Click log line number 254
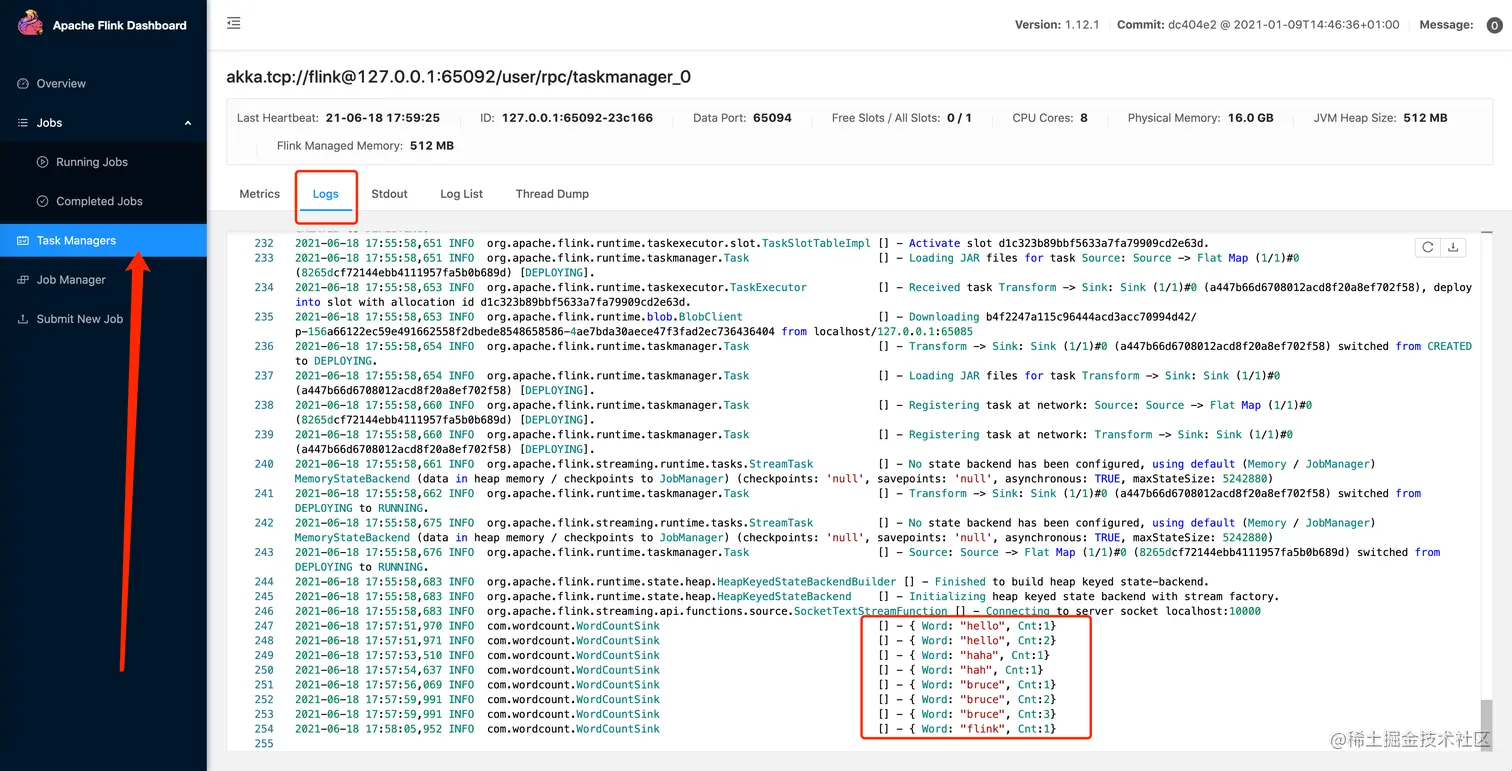This screenshot has height=771, width=1512. pyautogui.click(x=264, y=729)
